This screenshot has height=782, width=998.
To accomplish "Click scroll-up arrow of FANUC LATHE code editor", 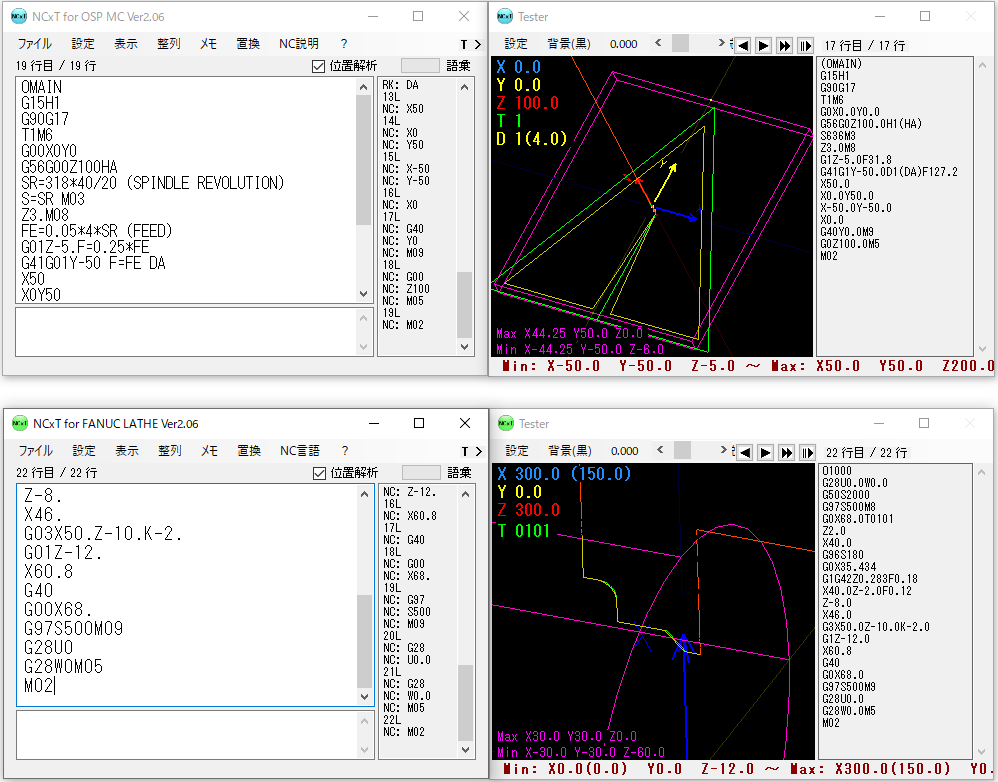I will [x=365, y=494].
